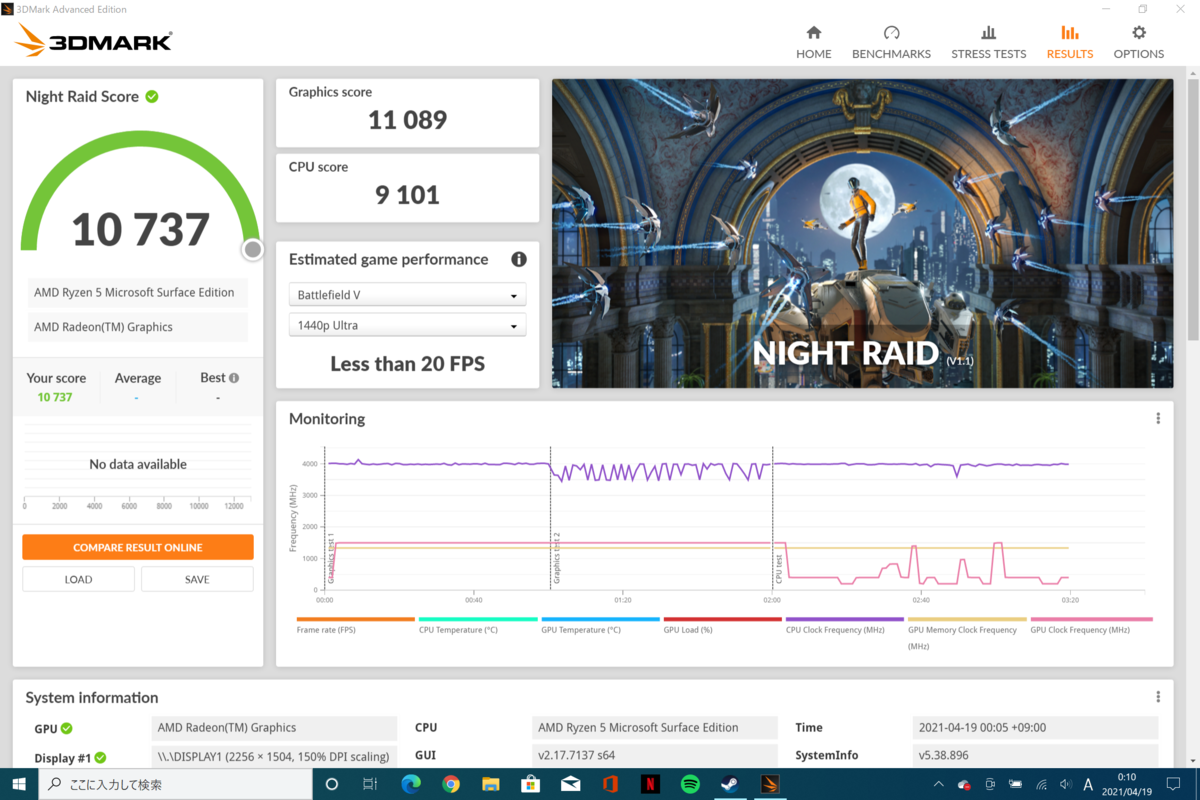Image resolution: width=1200 pixels, height=800 pixels.
Task: Open Spotify from taskbar
Action: [690, 784]
